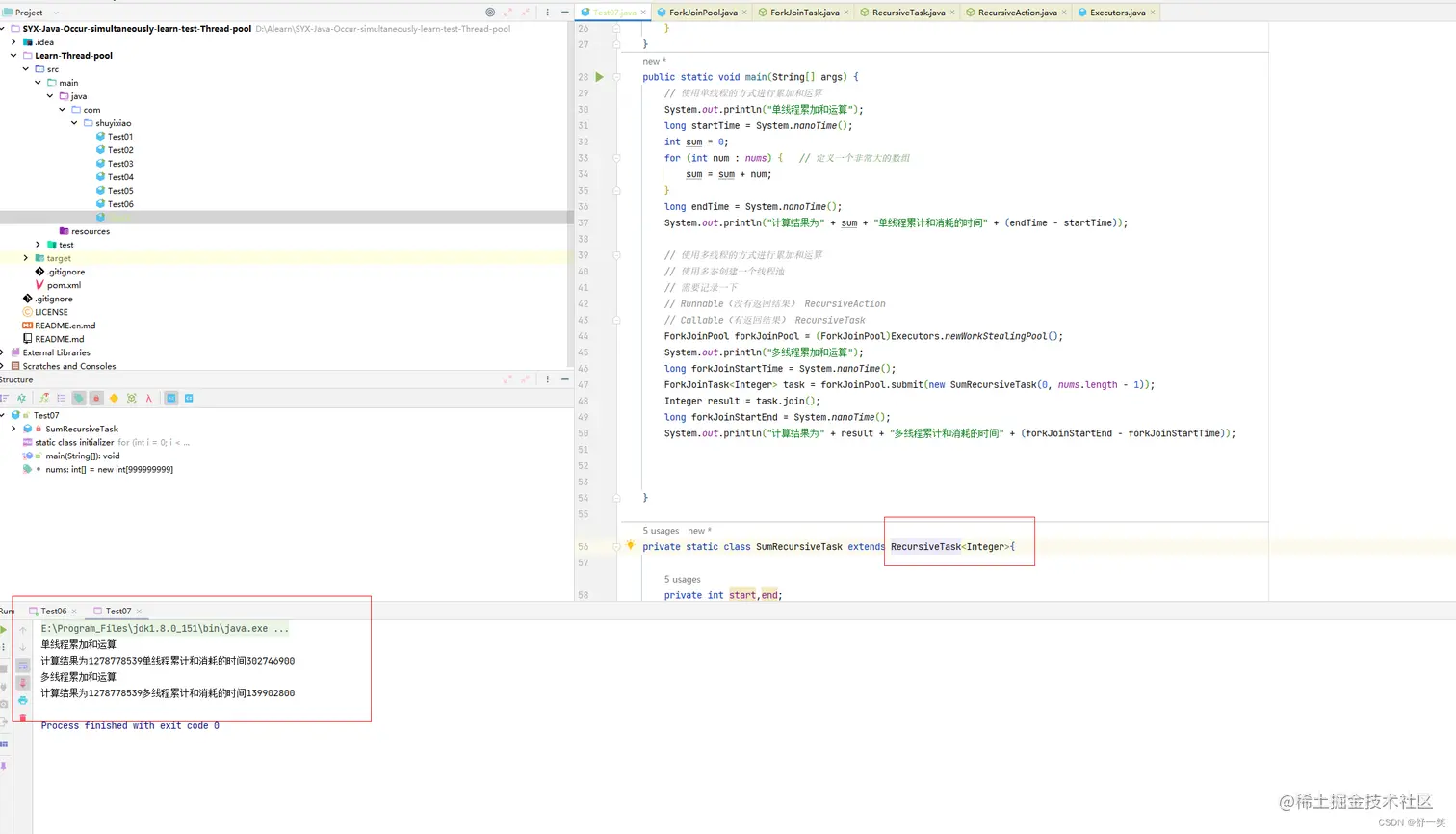
Task: Expand the target folder
Action: 26,258
